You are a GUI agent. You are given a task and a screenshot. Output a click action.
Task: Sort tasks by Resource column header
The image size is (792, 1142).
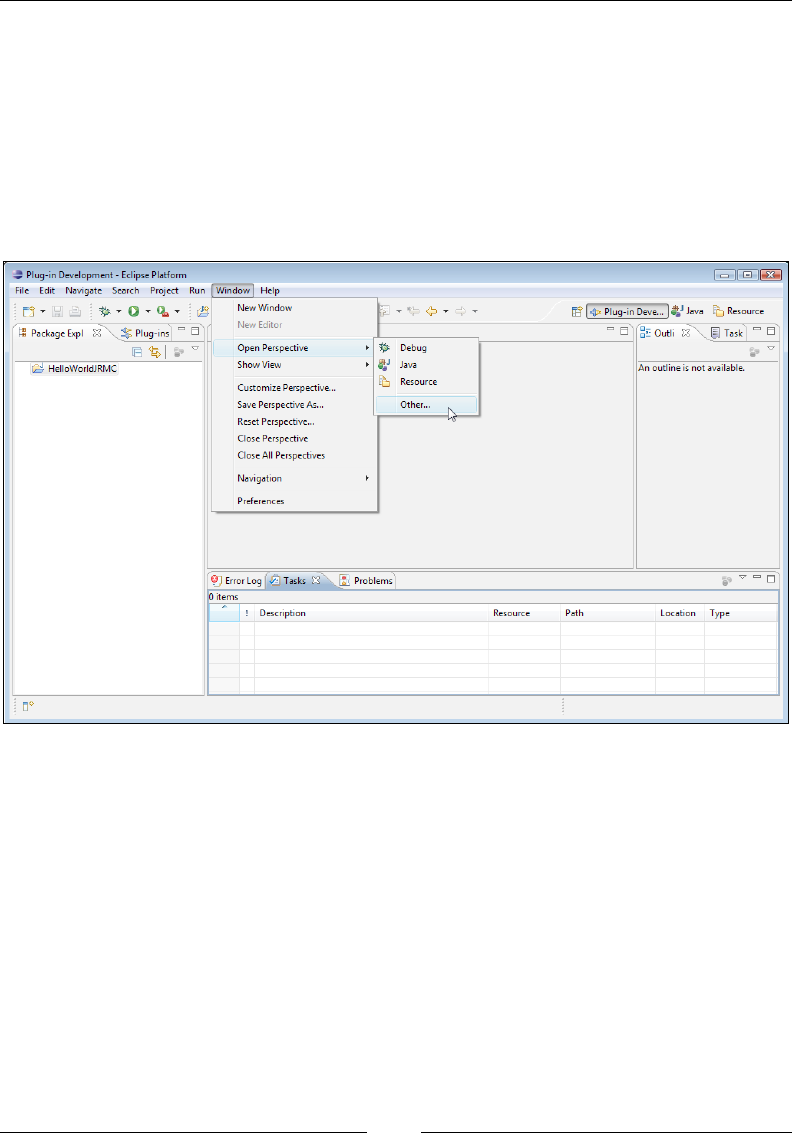(x=524, y=613)
